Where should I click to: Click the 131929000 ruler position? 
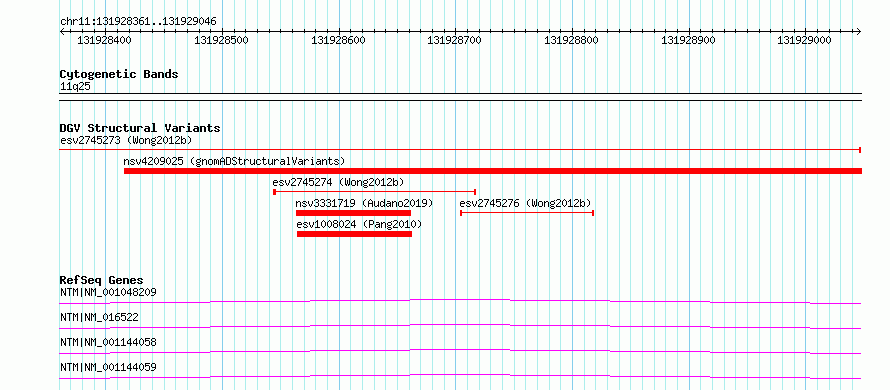(x=804, y=40)
